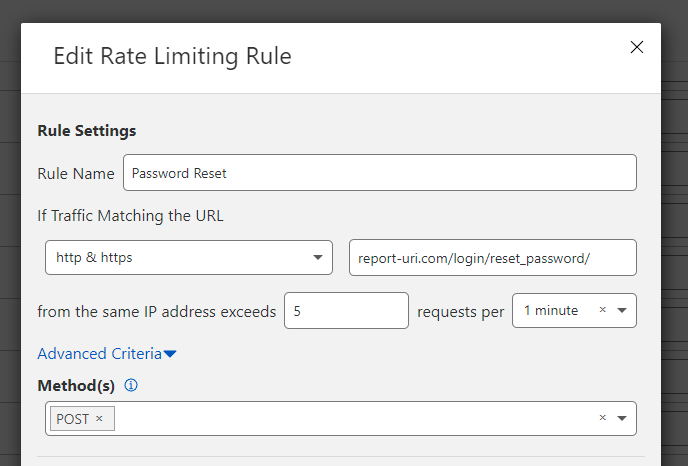This screenshot has height=466, width=688.
Task: Remove the POST method tag
Action: [x=99, y=419]
